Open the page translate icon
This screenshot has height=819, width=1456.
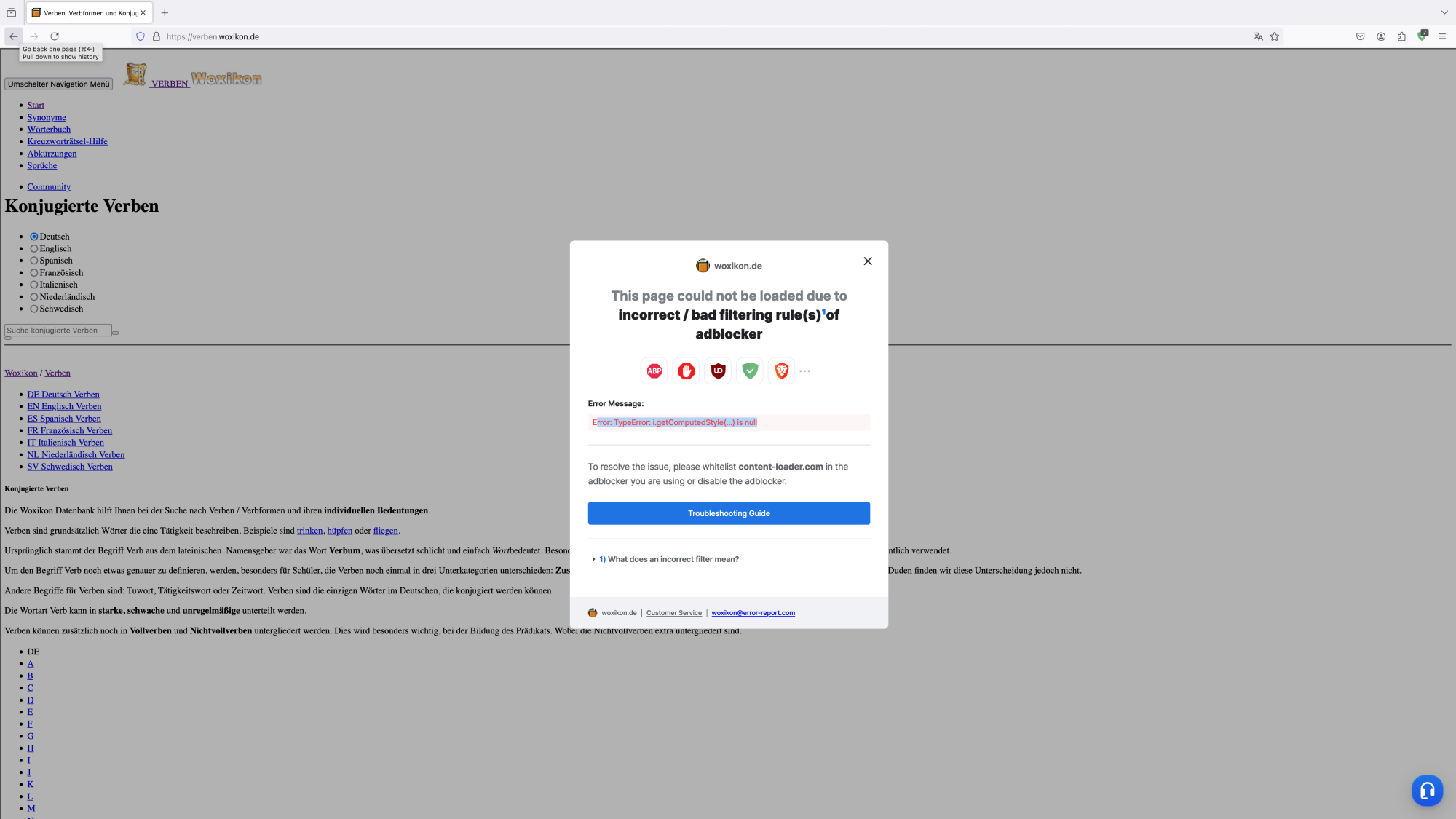[x=1258, y=36]
